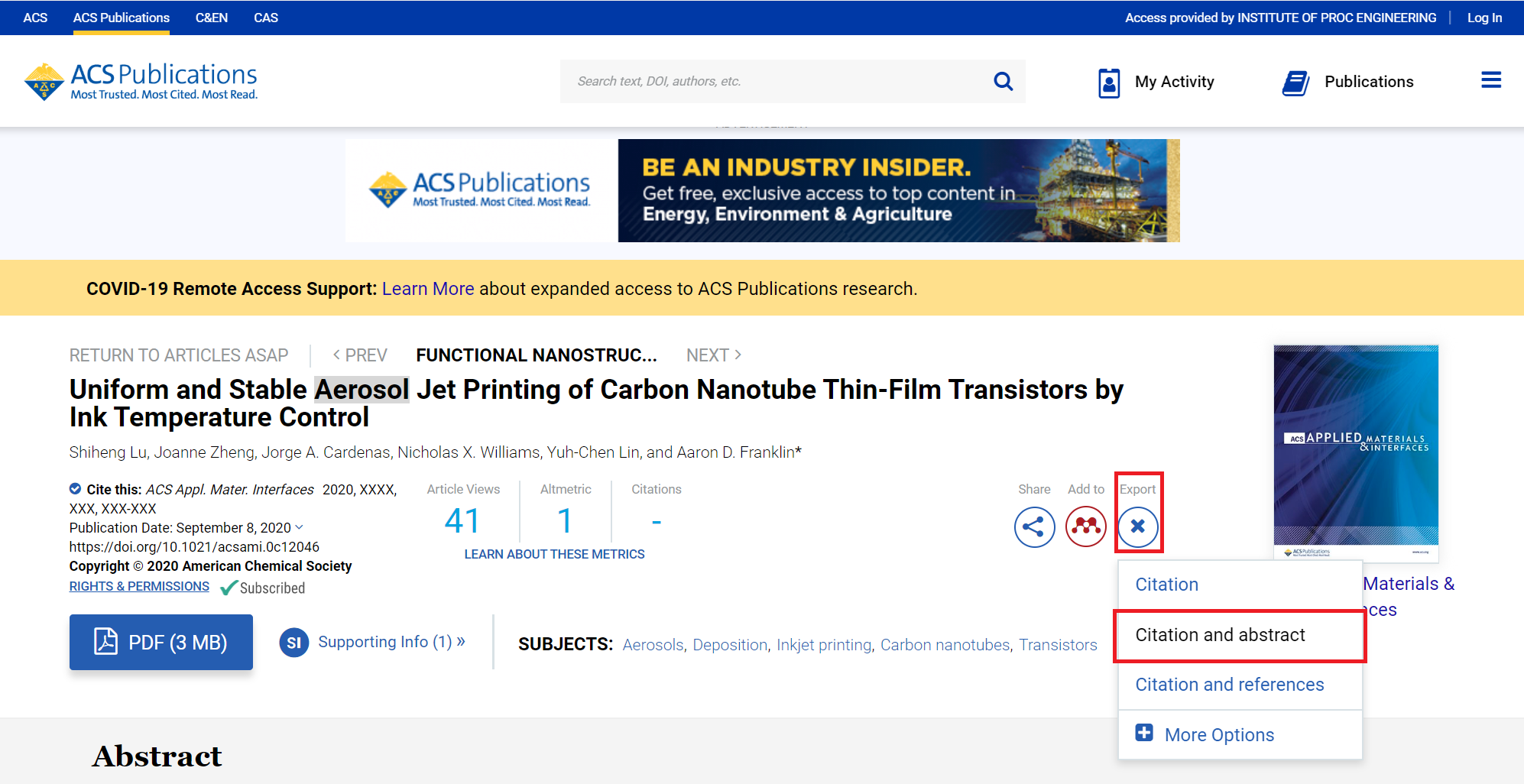Switch to ACS top tab
This screenshot has width=1524, height=784.
[35, 18]
